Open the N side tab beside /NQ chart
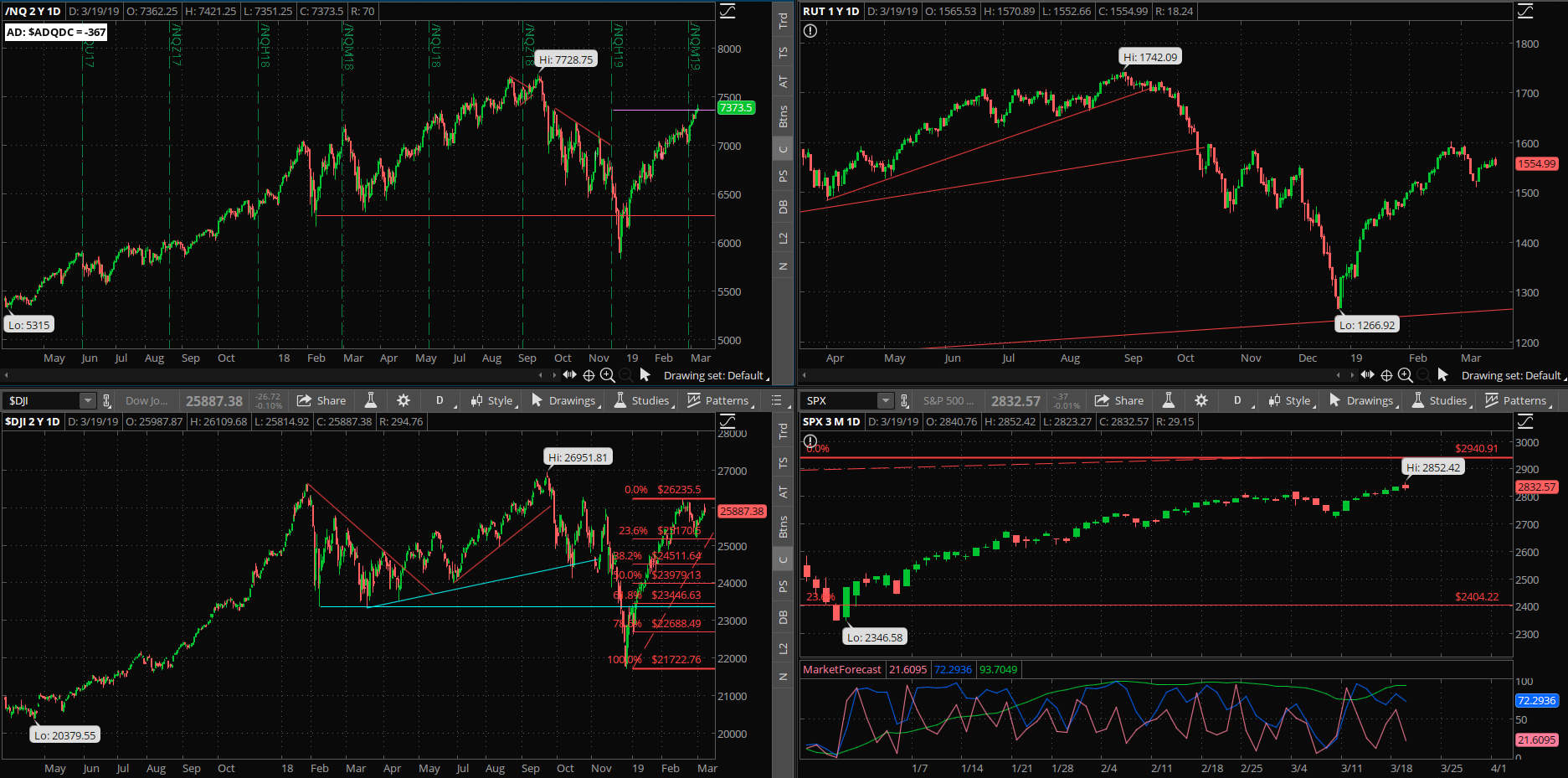This screenshot has height=778, width=1568. [783, 266]
